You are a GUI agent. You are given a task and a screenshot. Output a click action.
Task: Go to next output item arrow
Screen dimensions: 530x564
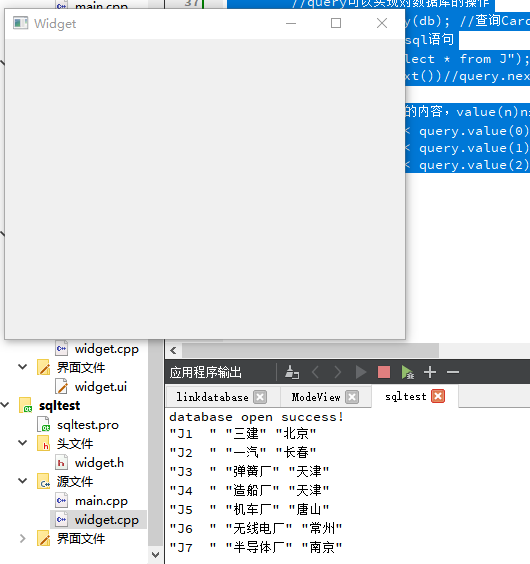click(x=338, y=372)
